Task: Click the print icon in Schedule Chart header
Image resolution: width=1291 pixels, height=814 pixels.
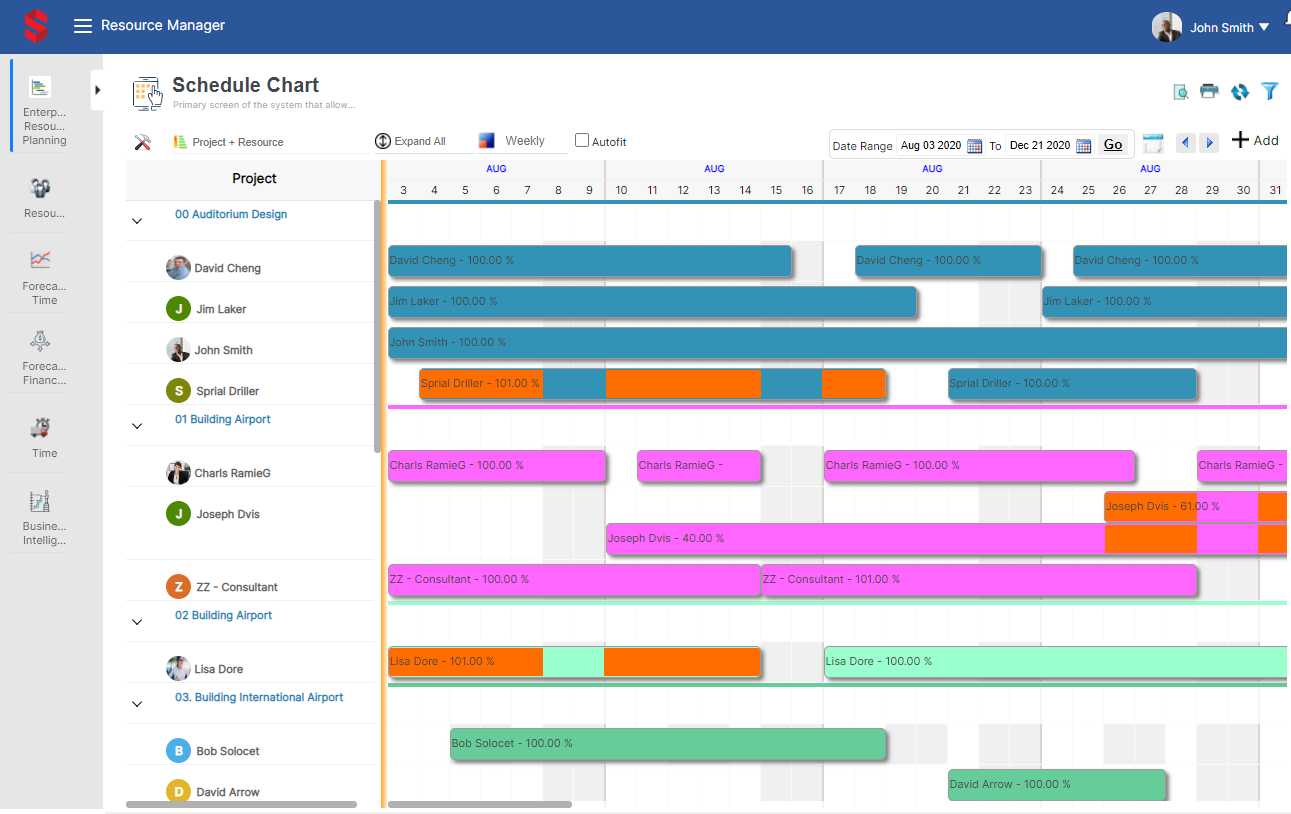Action: 1209,91
